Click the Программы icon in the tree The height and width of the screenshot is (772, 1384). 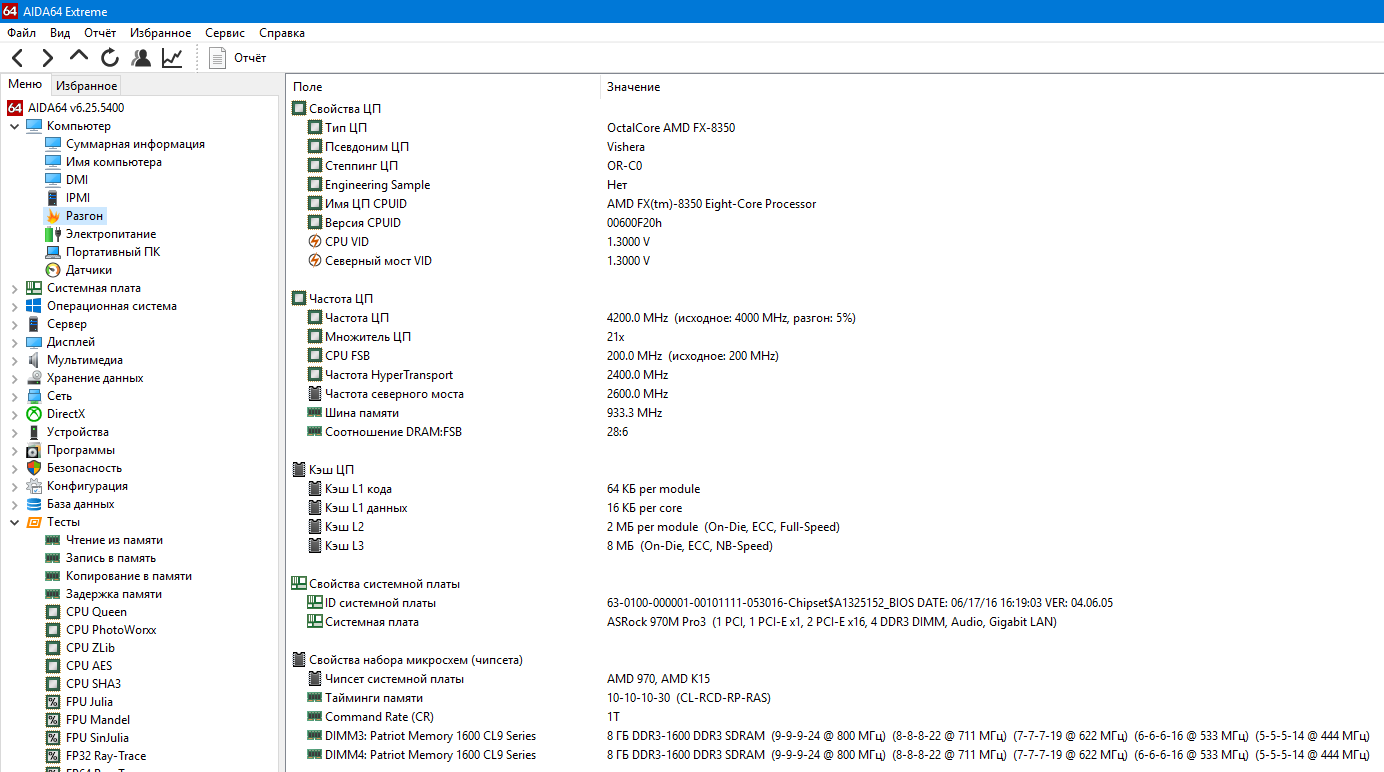click(x=34, y=450)
